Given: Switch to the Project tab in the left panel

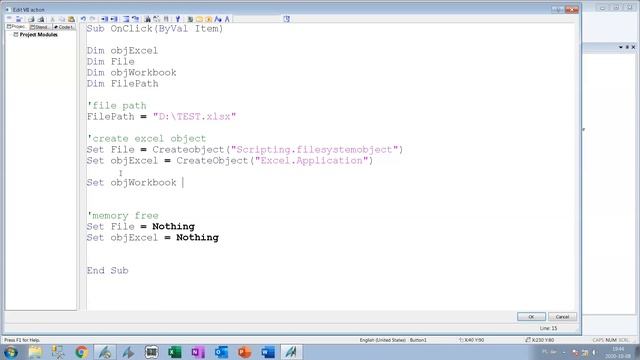Looking at the screenshot, I should (17, 27).
